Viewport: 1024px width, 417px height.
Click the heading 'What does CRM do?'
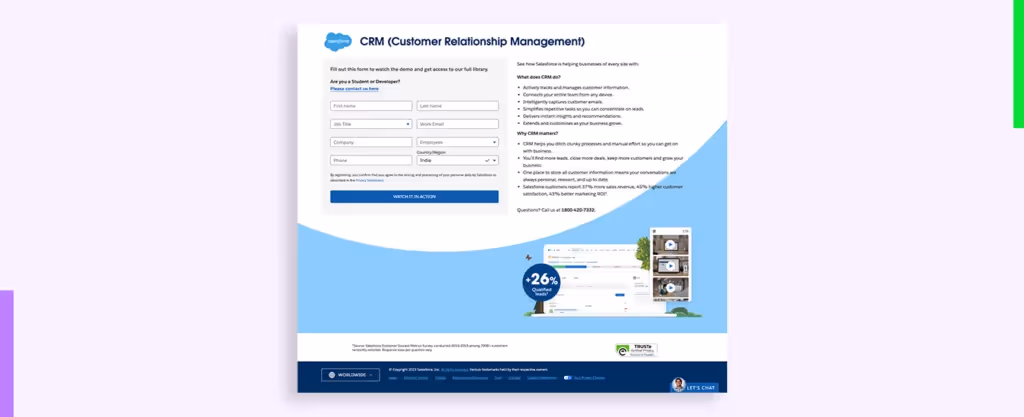[x=539, y=77]
